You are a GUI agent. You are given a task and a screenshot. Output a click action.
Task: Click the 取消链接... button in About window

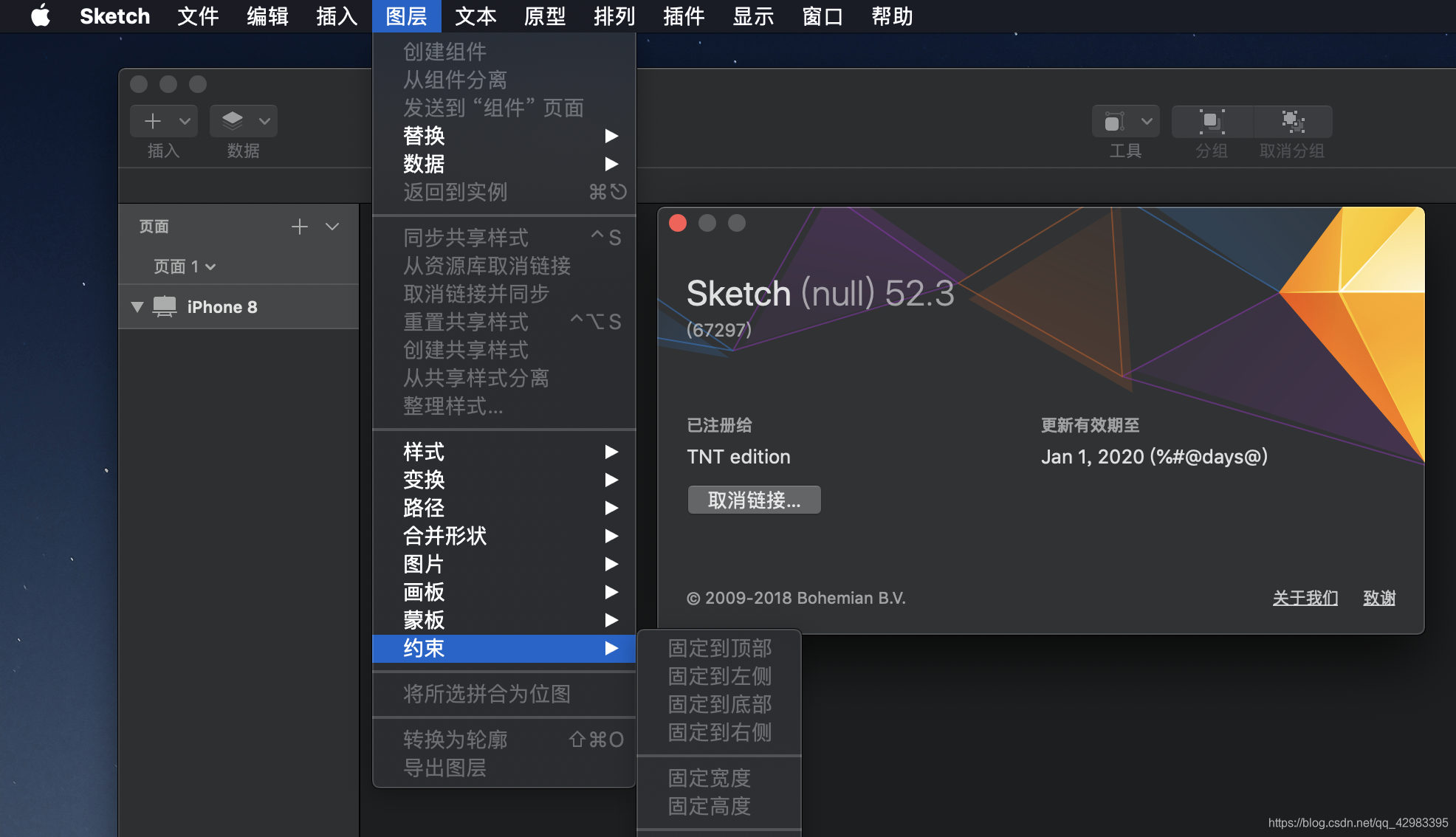click(754, 500)
